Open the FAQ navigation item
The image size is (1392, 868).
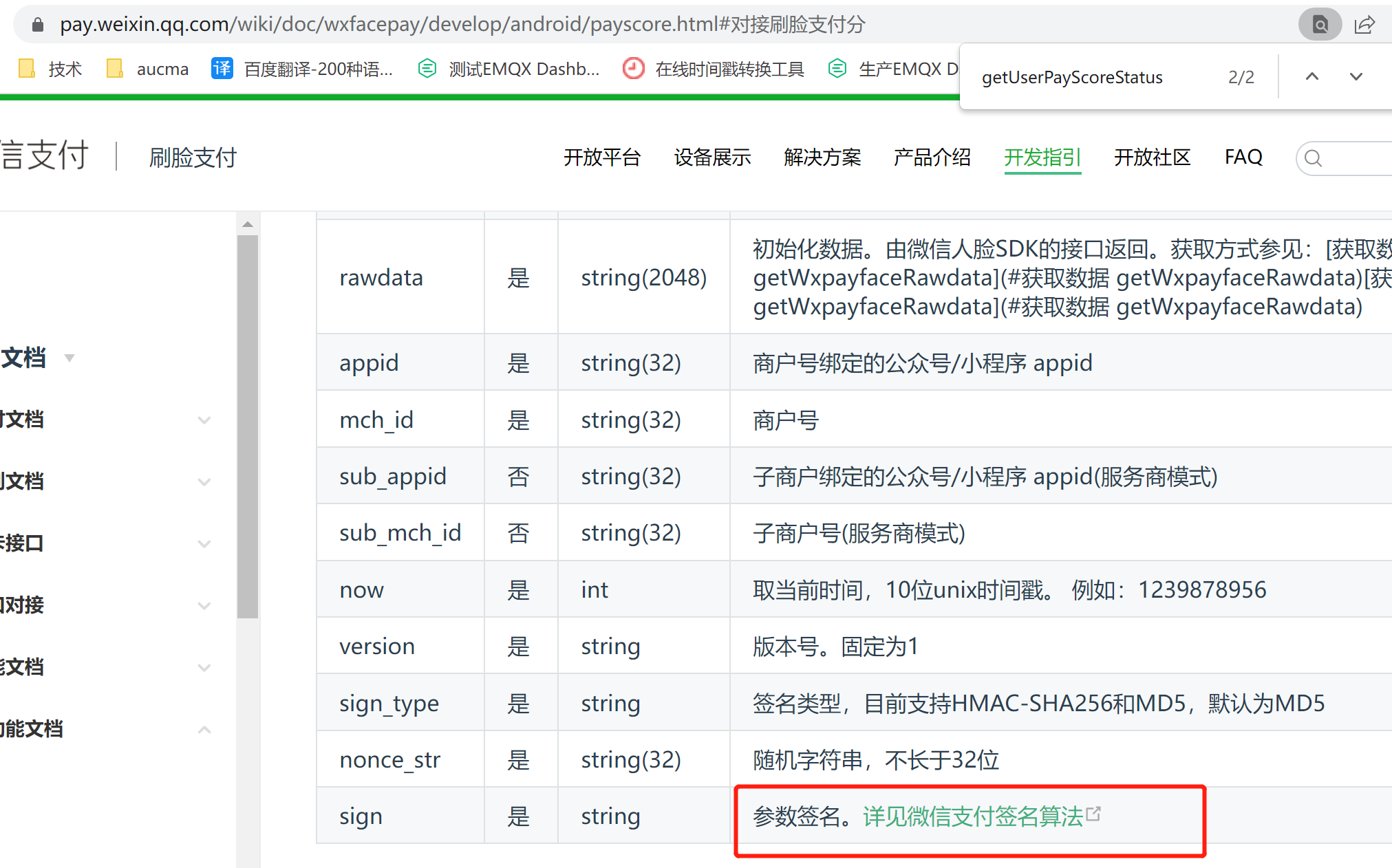click(1243, 158)
